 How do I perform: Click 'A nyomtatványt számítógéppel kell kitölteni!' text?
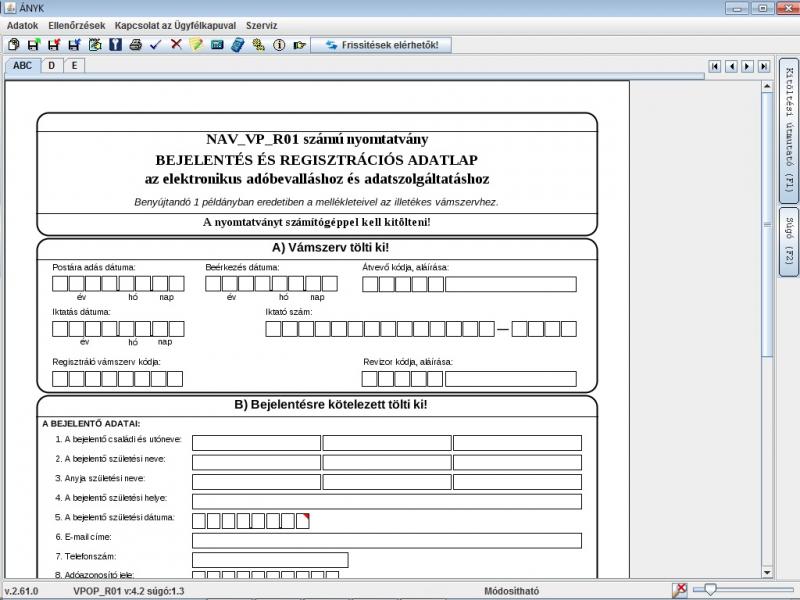317,222
